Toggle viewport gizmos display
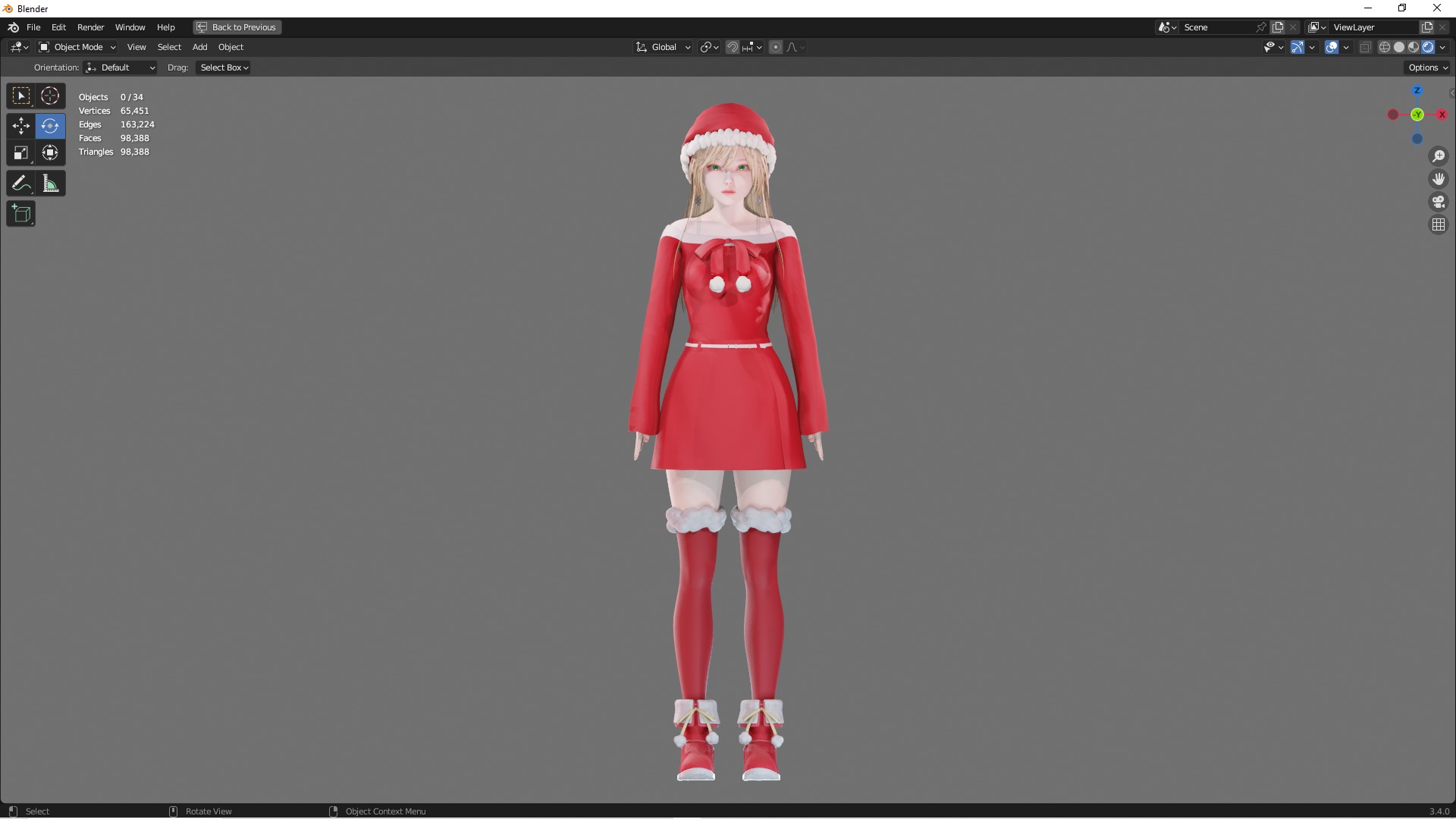This screenshot has height=819, width=1456. pyautogui.click(x=1298, y=47)
